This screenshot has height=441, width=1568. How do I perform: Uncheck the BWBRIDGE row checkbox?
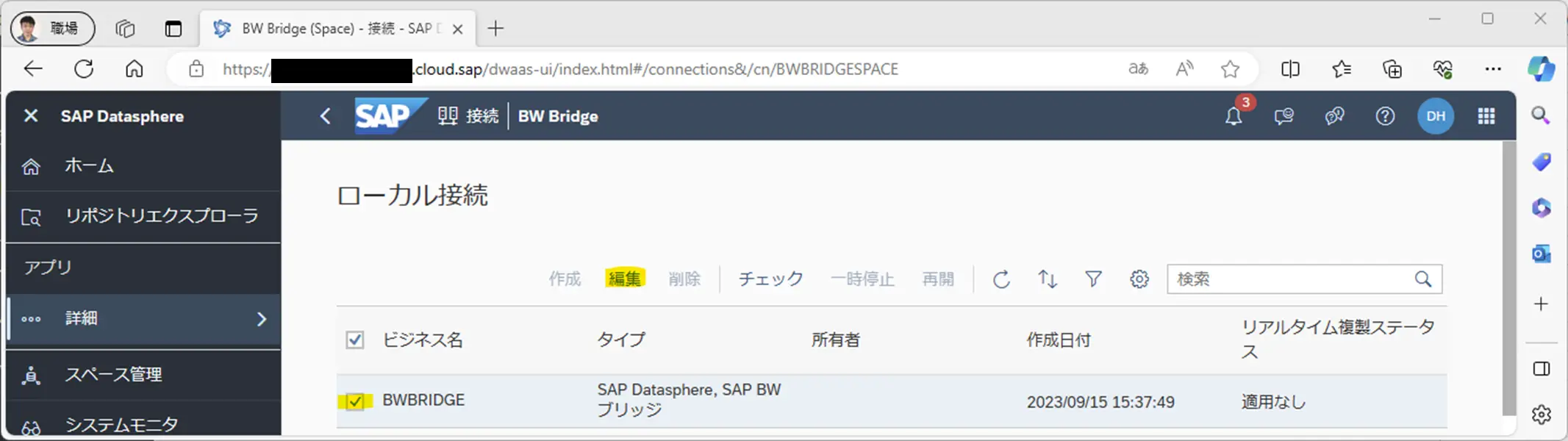tap(355, 401)
